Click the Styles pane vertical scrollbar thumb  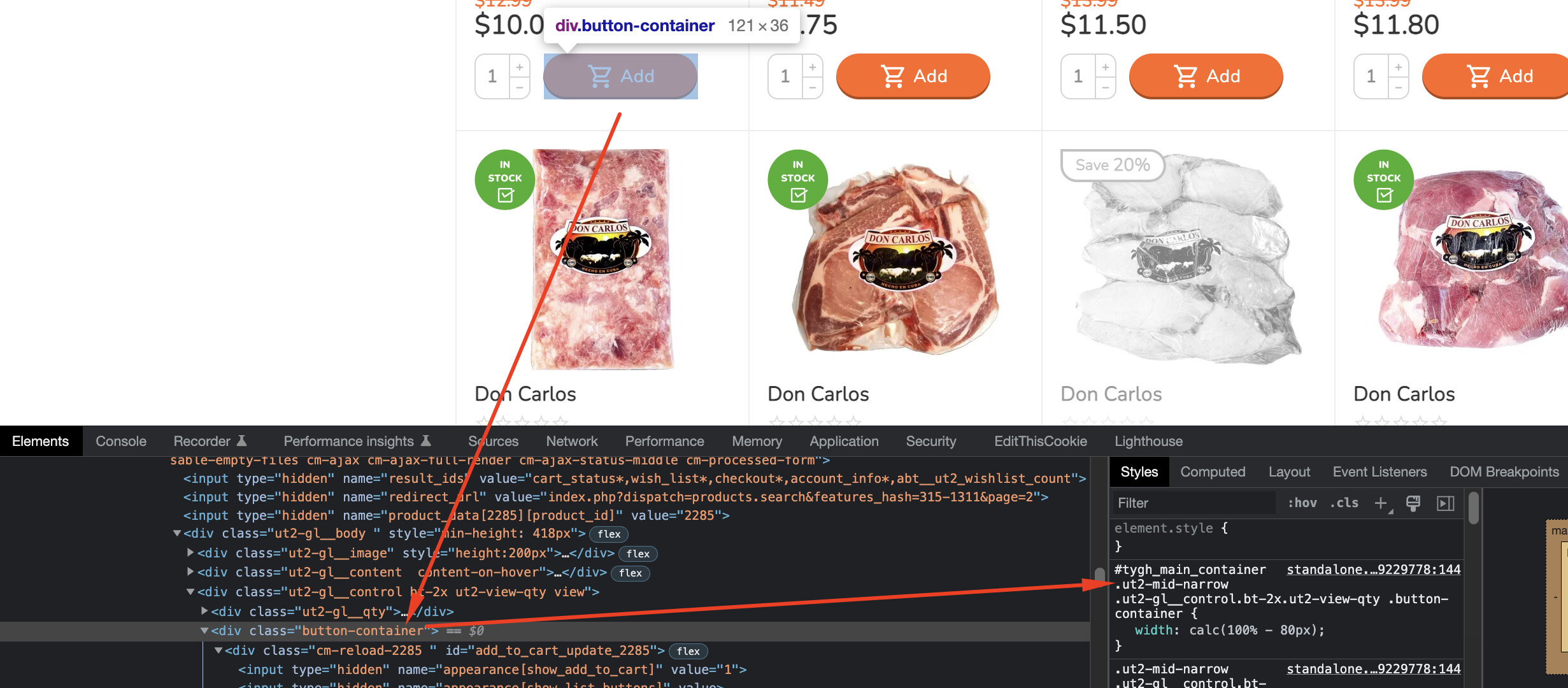pos(1473,508)
